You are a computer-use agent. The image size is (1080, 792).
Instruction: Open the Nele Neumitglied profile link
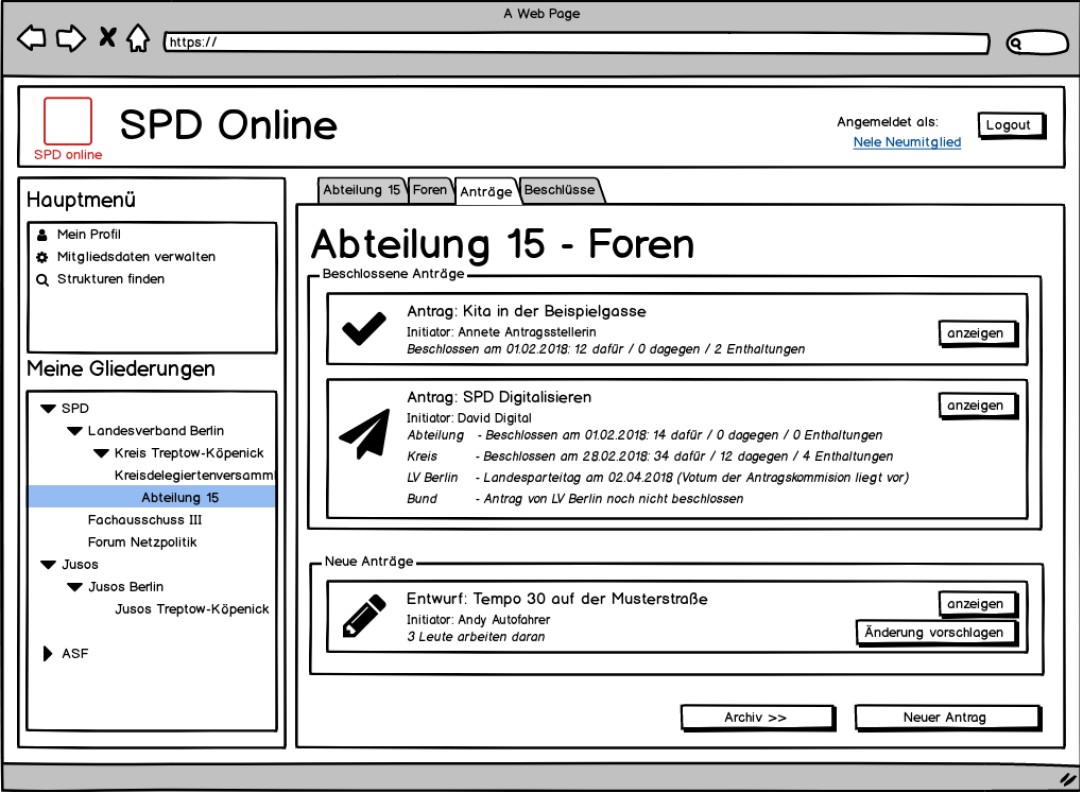tap(907, 142)
